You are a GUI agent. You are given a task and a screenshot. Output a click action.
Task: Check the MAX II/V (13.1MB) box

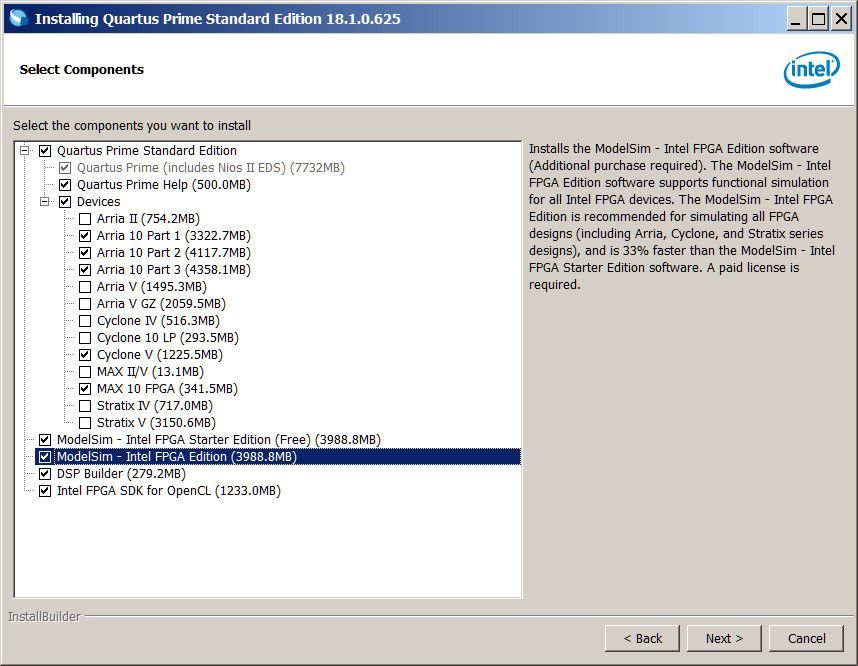click(85, 372)
